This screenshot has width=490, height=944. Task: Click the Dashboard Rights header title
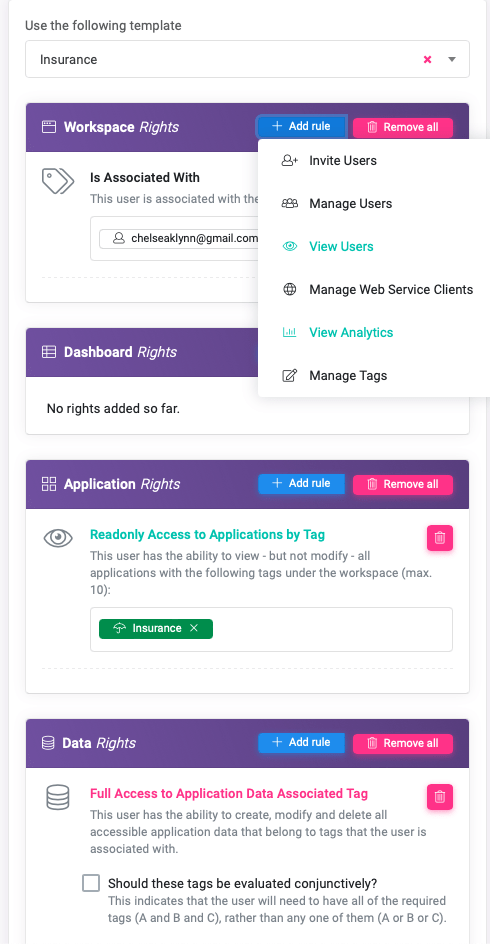point(120,352)
